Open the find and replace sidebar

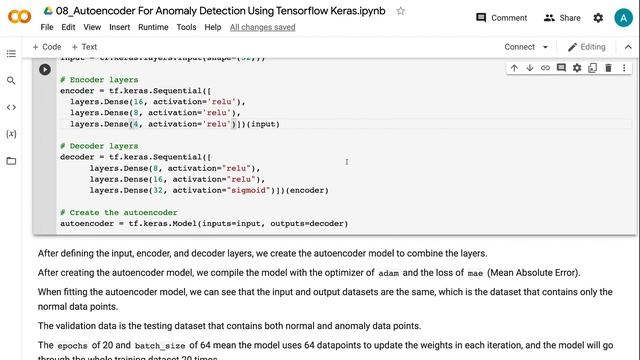pos(11,80)
